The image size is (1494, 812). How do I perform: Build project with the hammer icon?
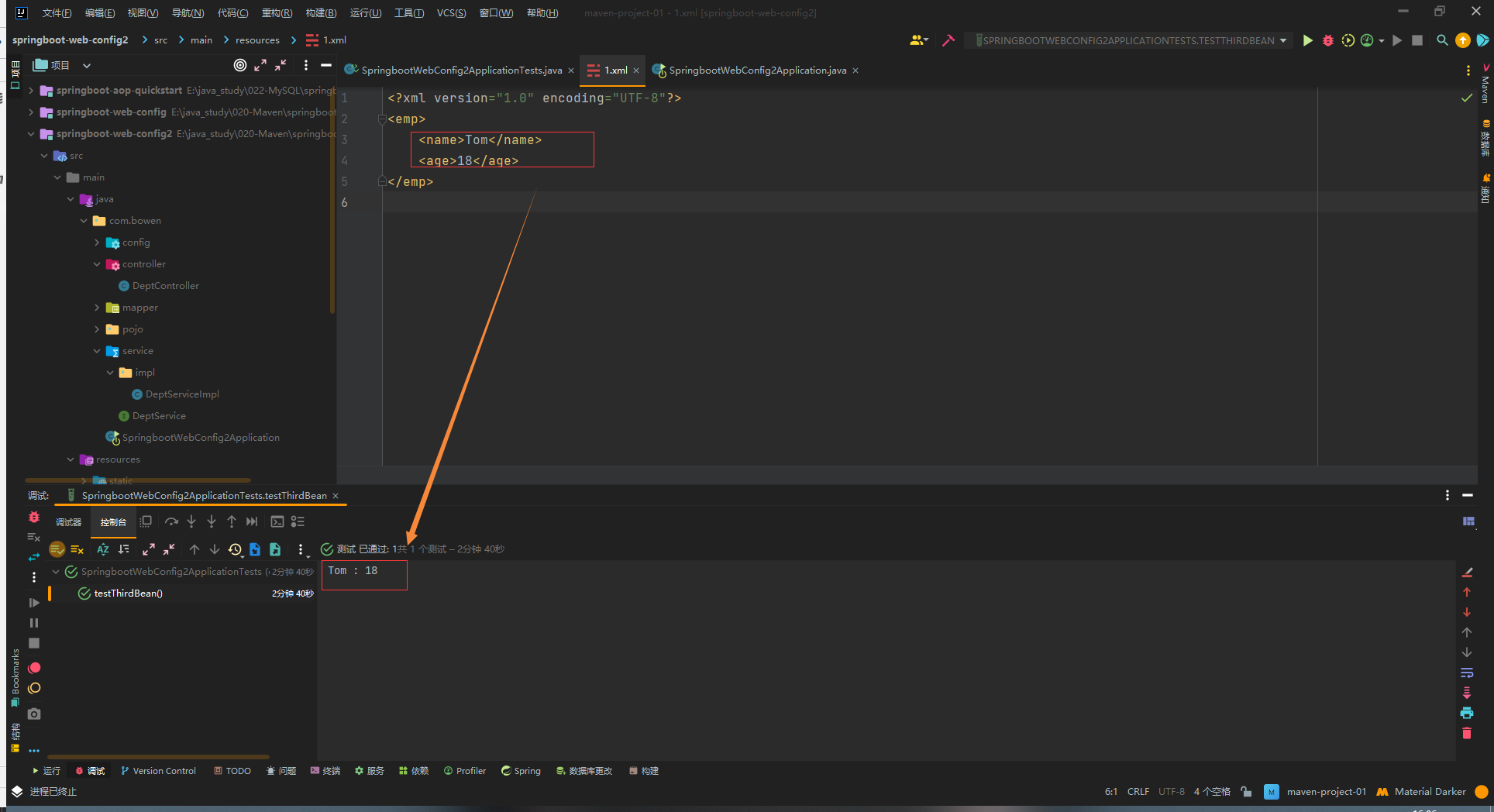[948, 40]
